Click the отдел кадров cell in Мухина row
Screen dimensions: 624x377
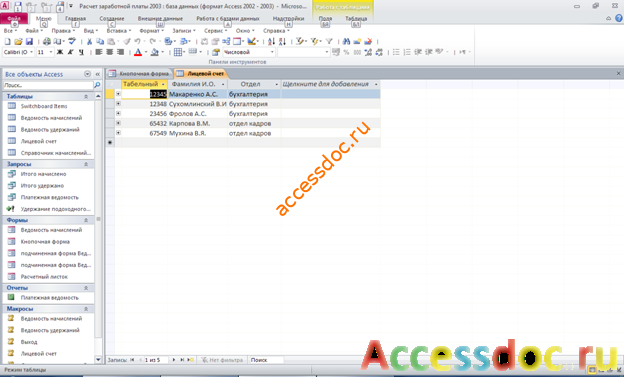[254, 133]
